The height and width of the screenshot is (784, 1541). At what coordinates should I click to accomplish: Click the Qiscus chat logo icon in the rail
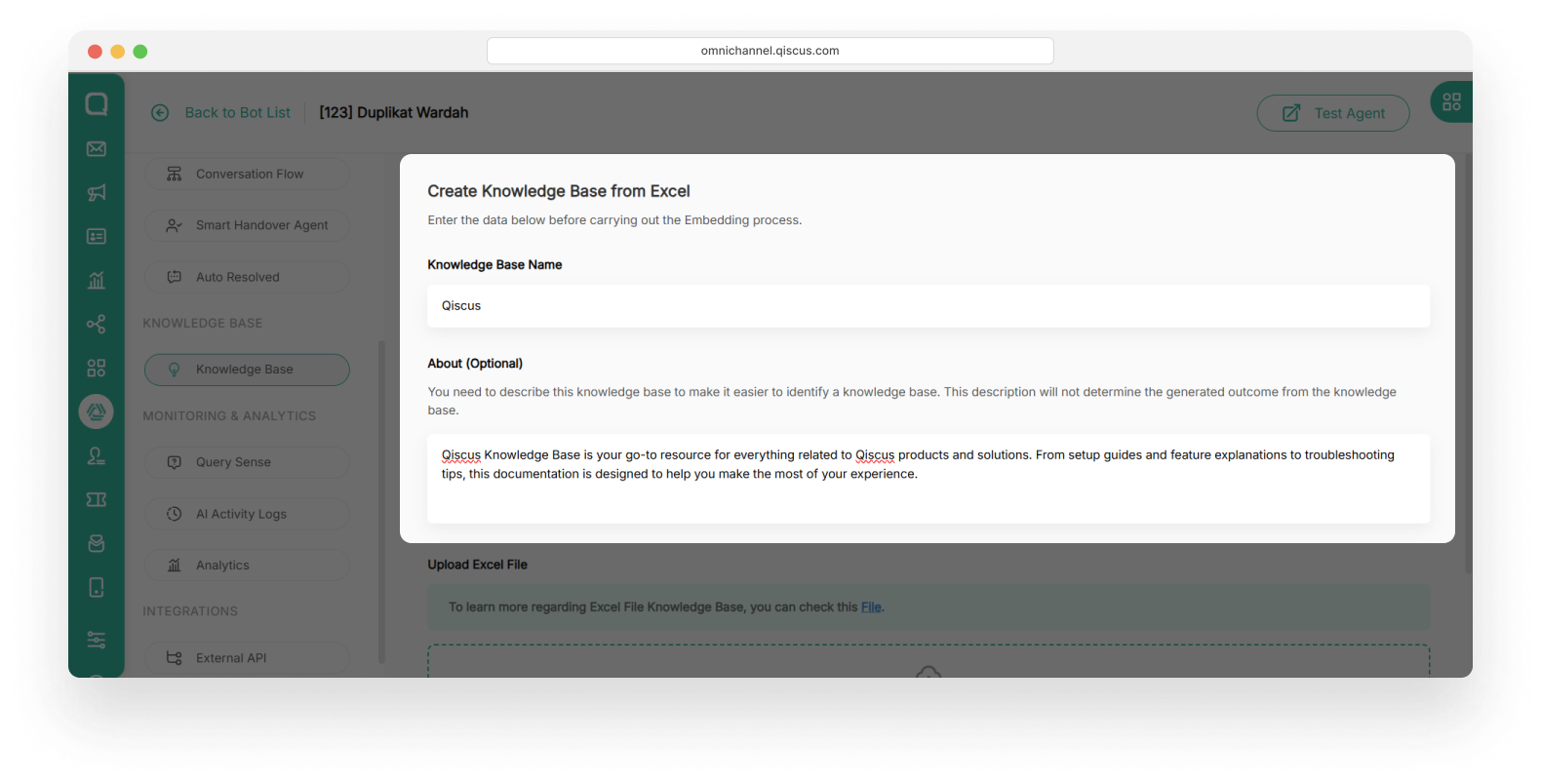(x=97, y=104)
